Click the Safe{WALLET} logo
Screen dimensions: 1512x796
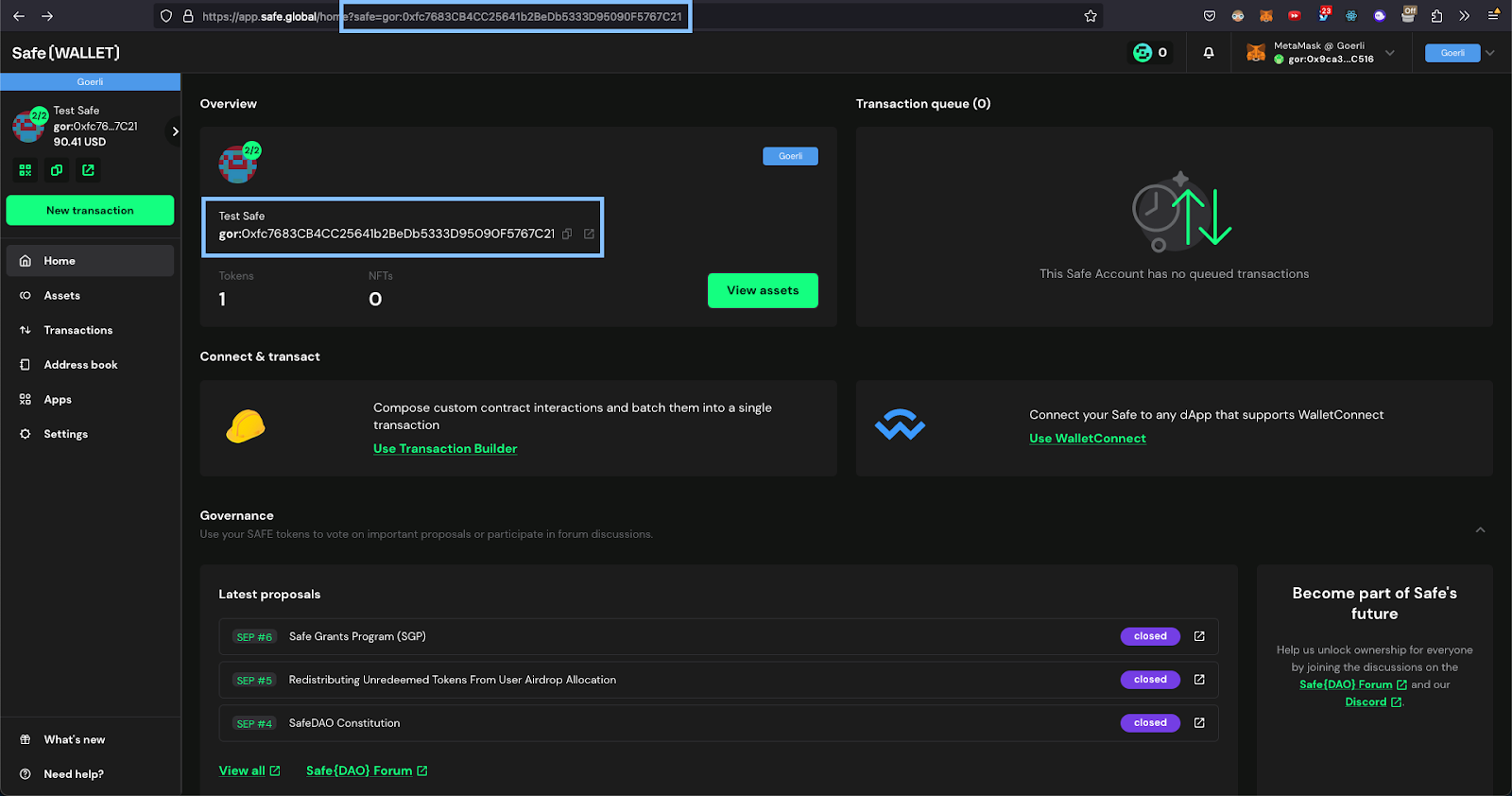66,53
